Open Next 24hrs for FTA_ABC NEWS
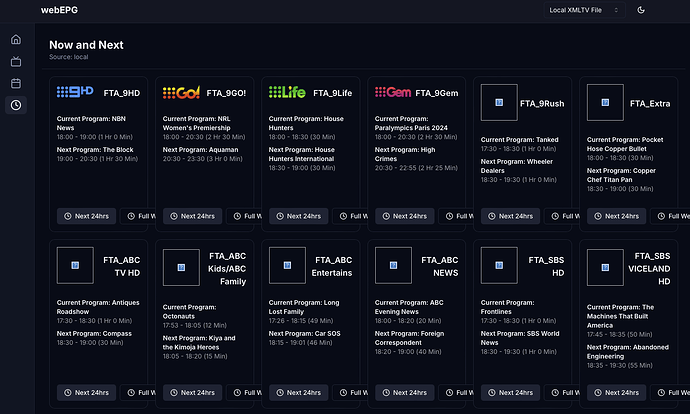Screen dimensions: 690x414 [404, 392]
